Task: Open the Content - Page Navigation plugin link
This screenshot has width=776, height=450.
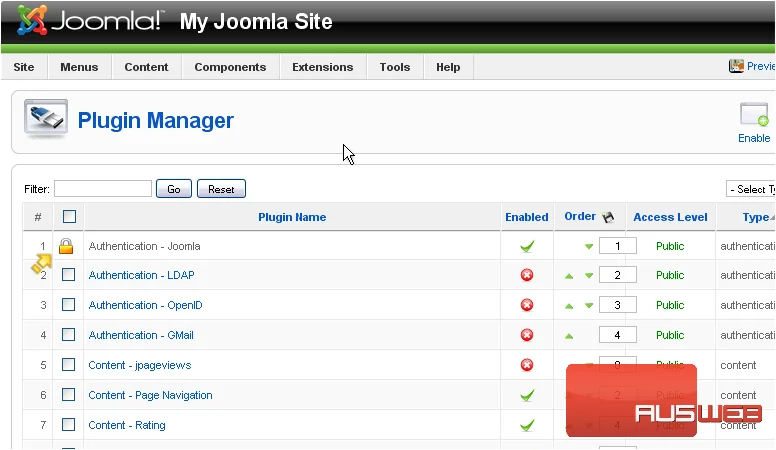Action: (x=150, y=395)
